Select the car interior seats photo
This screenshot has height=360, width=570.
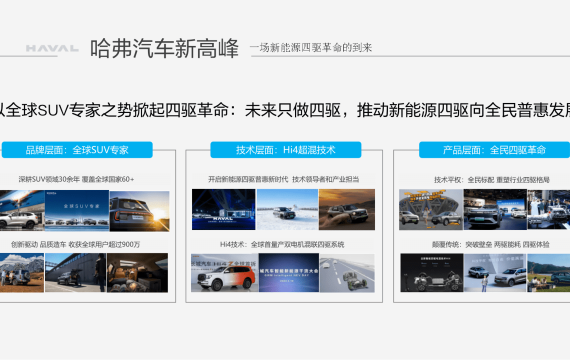(137, 273)
